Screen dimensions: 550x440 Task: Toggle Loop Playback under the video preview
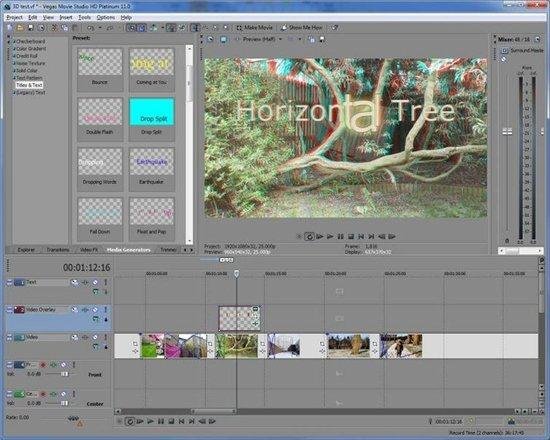pos(309,236)
